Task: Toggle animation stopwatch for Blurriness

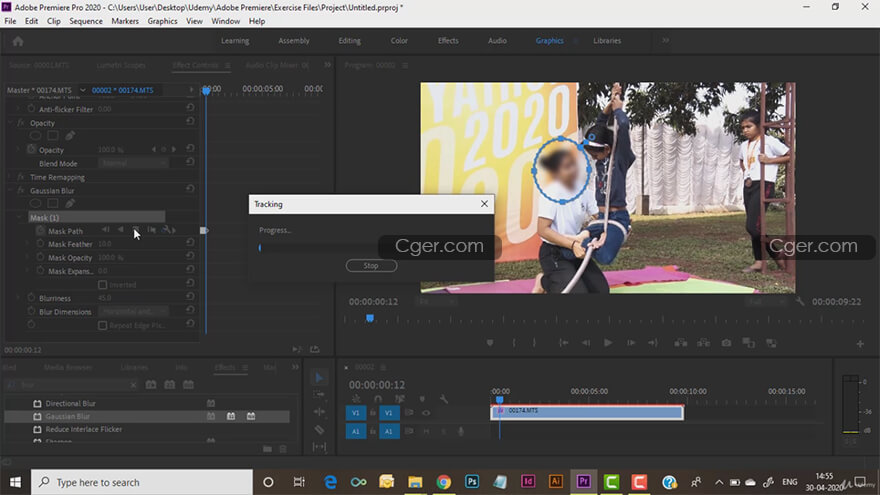Action: coord(31,298)
